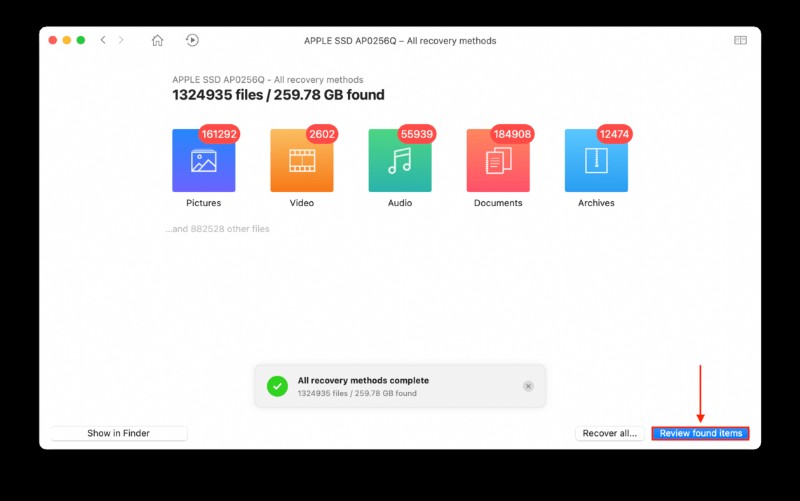Toggle the split view panel icon

[740, 40]
